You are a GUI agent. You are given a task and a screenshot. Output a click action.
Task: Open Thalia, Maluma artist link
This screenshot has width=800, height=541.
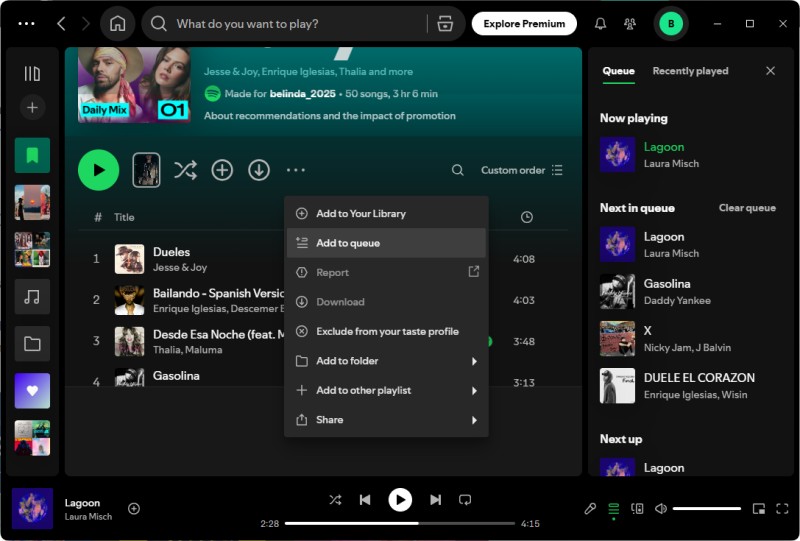point(188,350)
